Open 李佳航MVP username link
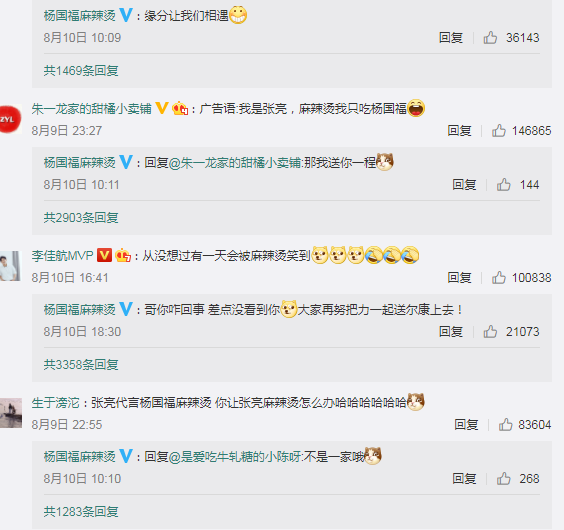This screenshot has height=530, width=564. coord(62,256)
